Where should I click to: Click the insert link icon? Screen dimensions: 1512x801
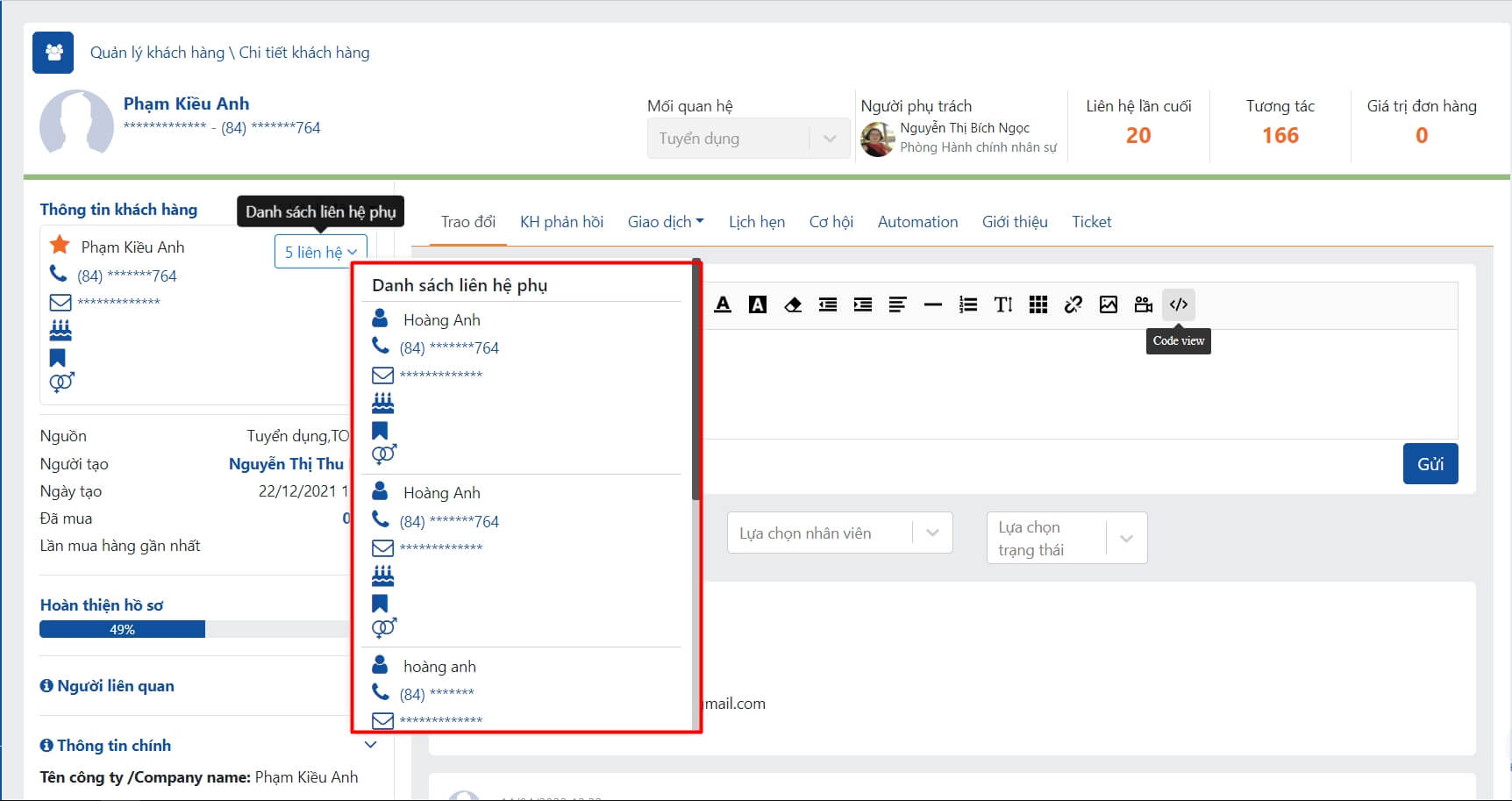click(1073, 304)
